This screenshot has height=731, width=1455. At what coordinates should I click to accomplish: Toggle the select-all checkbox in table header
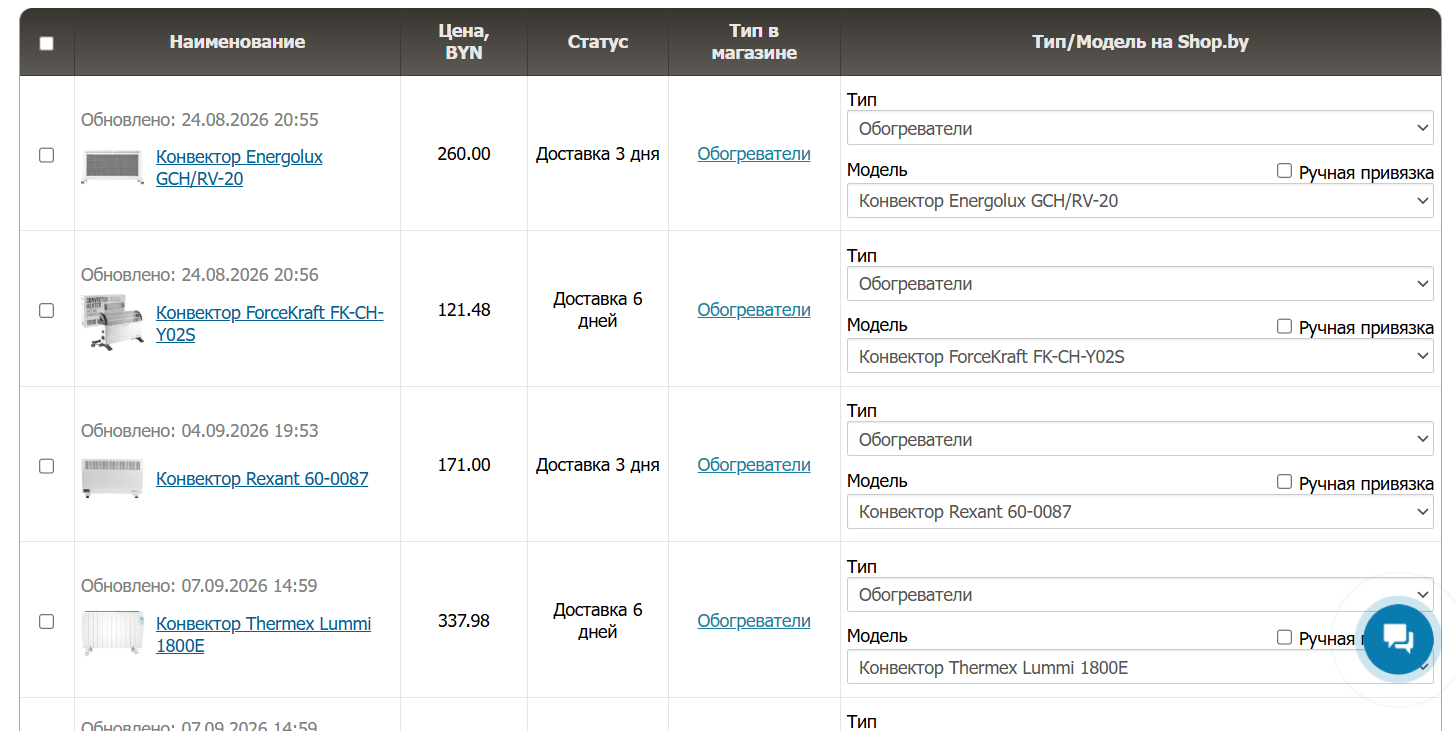46,43
